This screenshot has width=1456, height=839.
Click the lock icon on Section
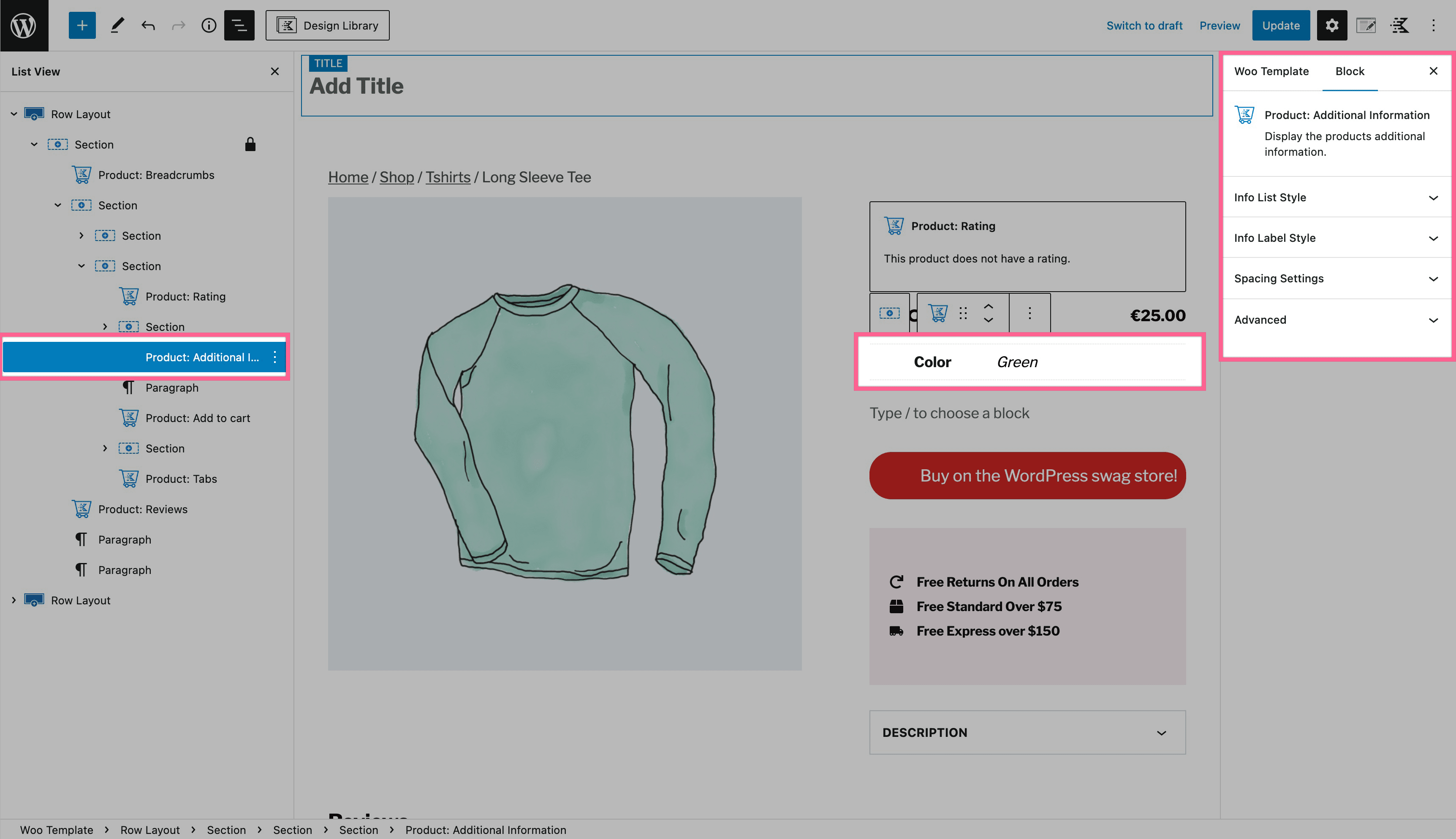250,144
